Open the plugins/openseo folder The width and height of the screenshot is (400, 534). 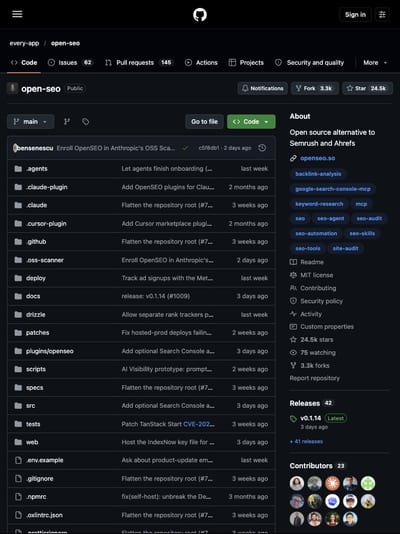click(50, 351)
